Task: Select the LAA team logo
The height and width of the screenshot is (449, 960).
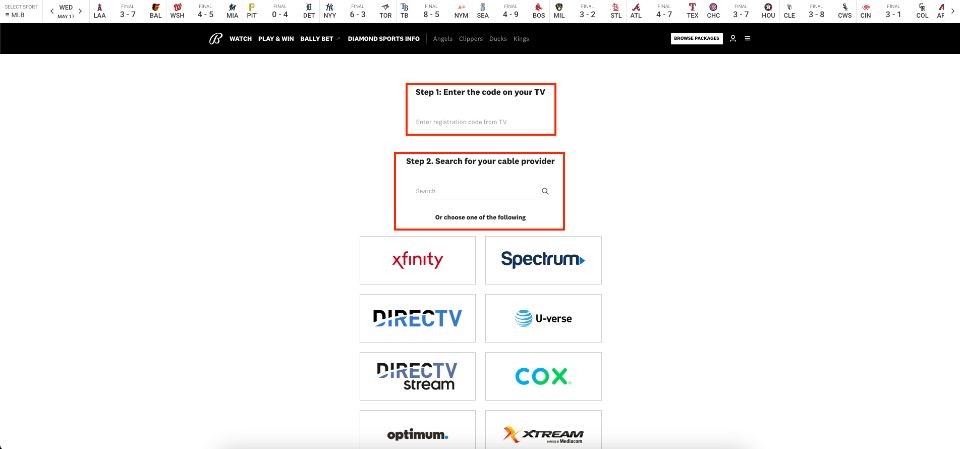Action: tap(100, 7)
